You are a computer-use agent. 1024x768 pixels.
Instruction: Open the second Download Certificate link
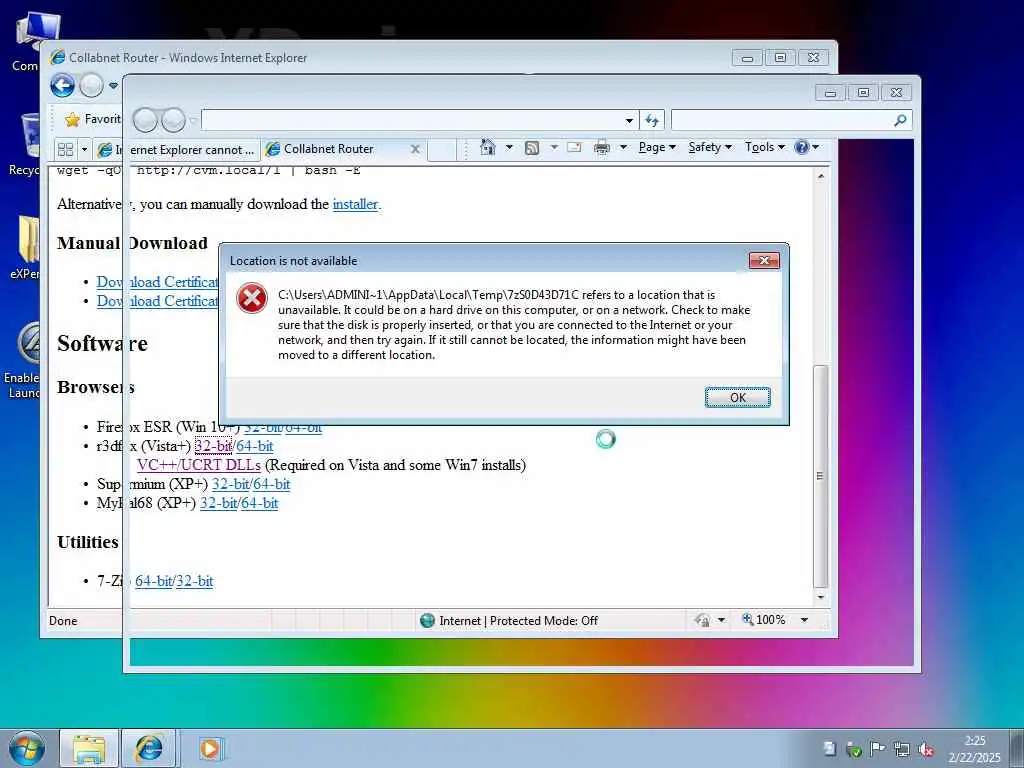point(157,301)
